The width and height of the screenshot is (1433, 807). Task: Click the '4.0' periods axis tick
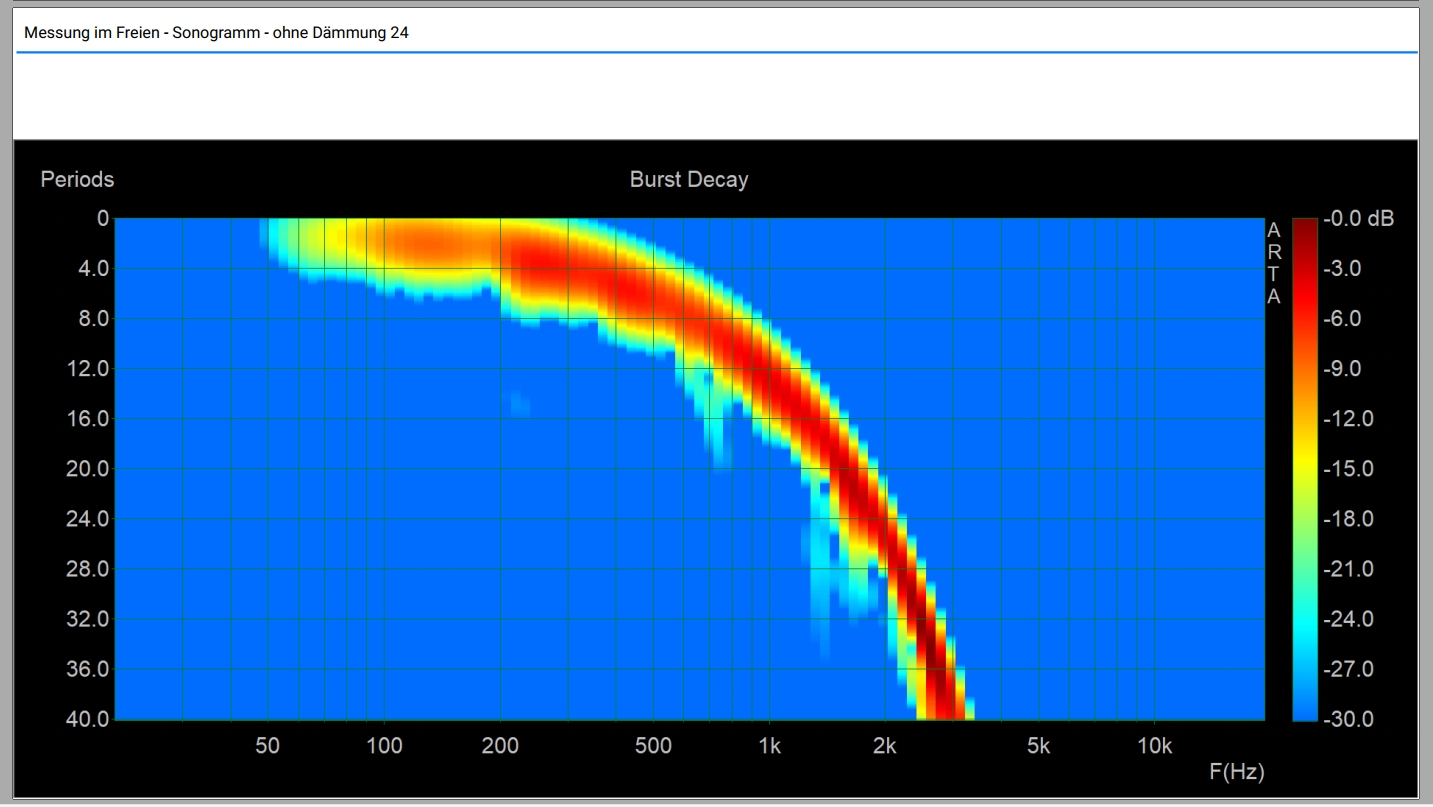[x=93, y=269]
